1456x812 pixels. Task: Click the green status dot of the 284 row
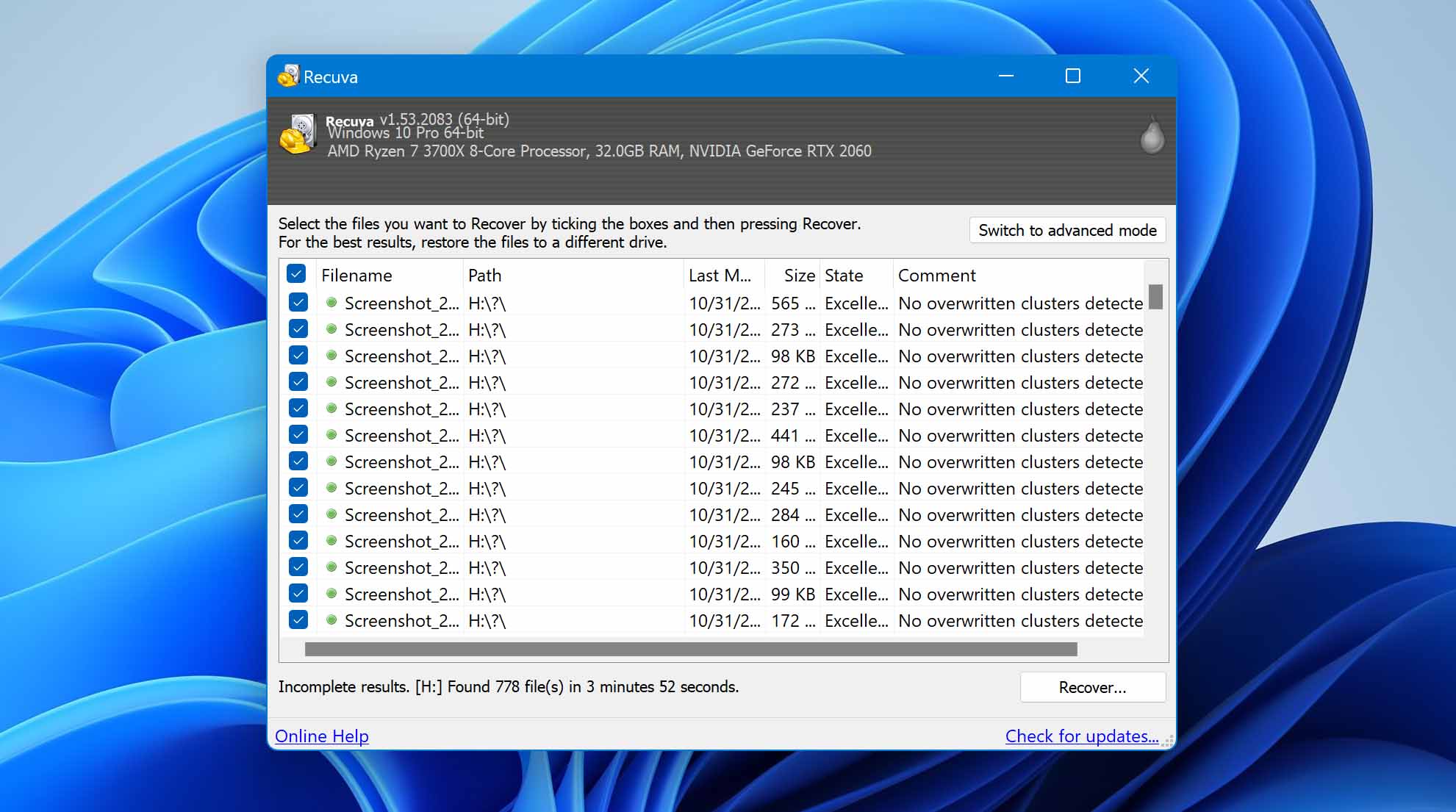[x=331, y=514]
